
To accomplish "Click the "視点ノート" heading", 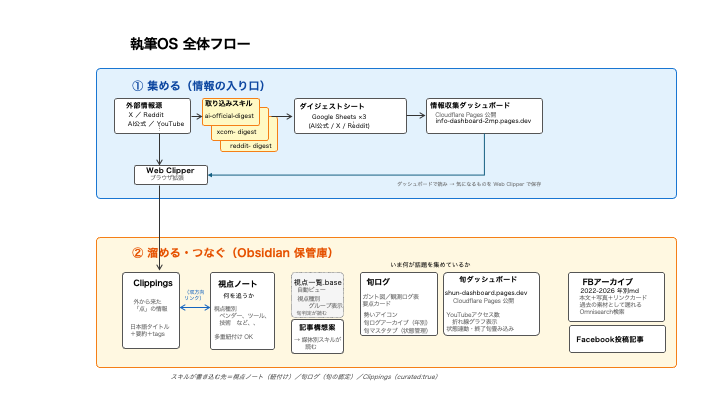I will click(x=237, y=284).
